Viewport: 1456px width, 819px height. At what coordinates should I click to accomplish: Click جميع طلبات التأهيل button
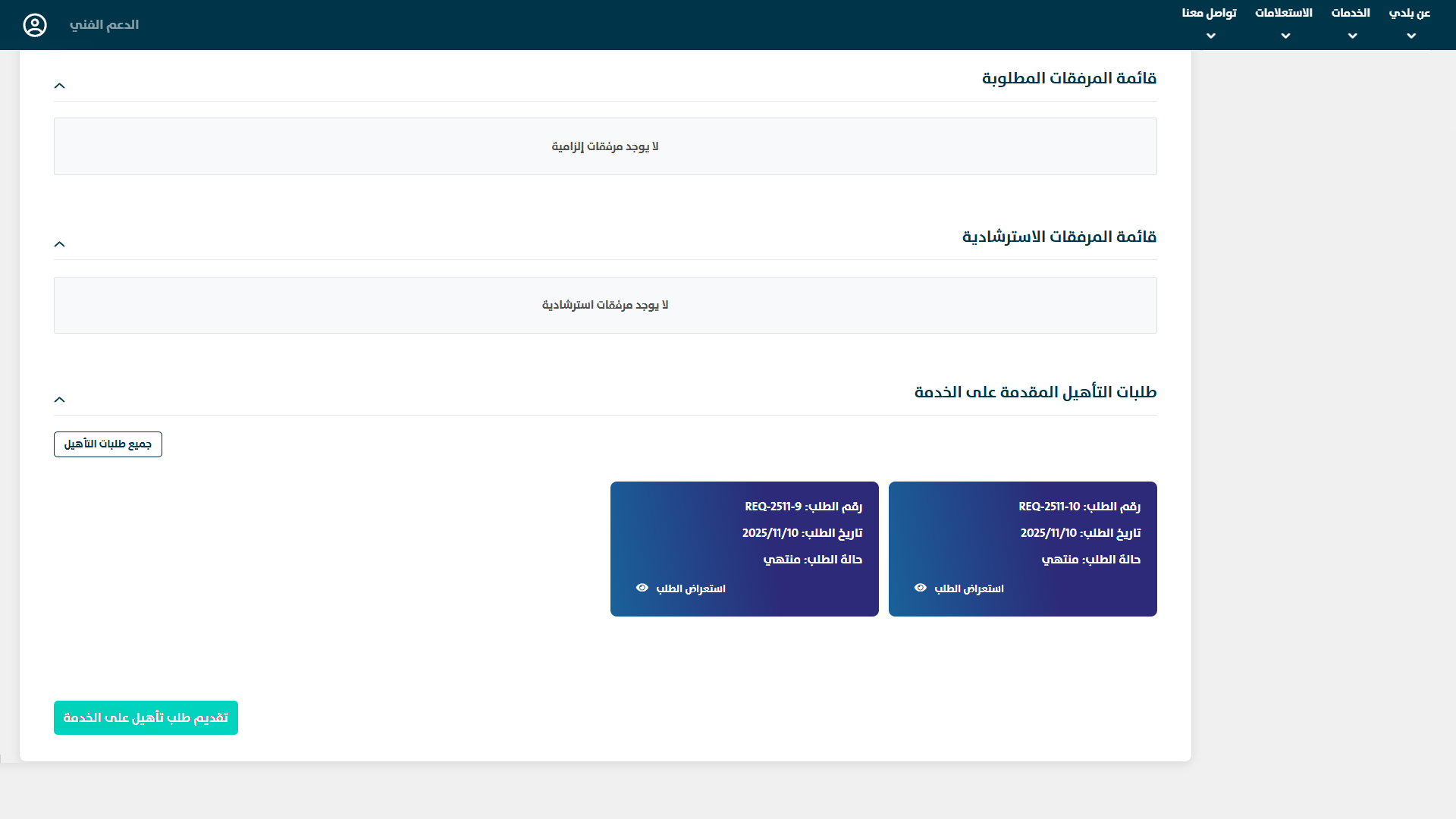pos(108,444)
